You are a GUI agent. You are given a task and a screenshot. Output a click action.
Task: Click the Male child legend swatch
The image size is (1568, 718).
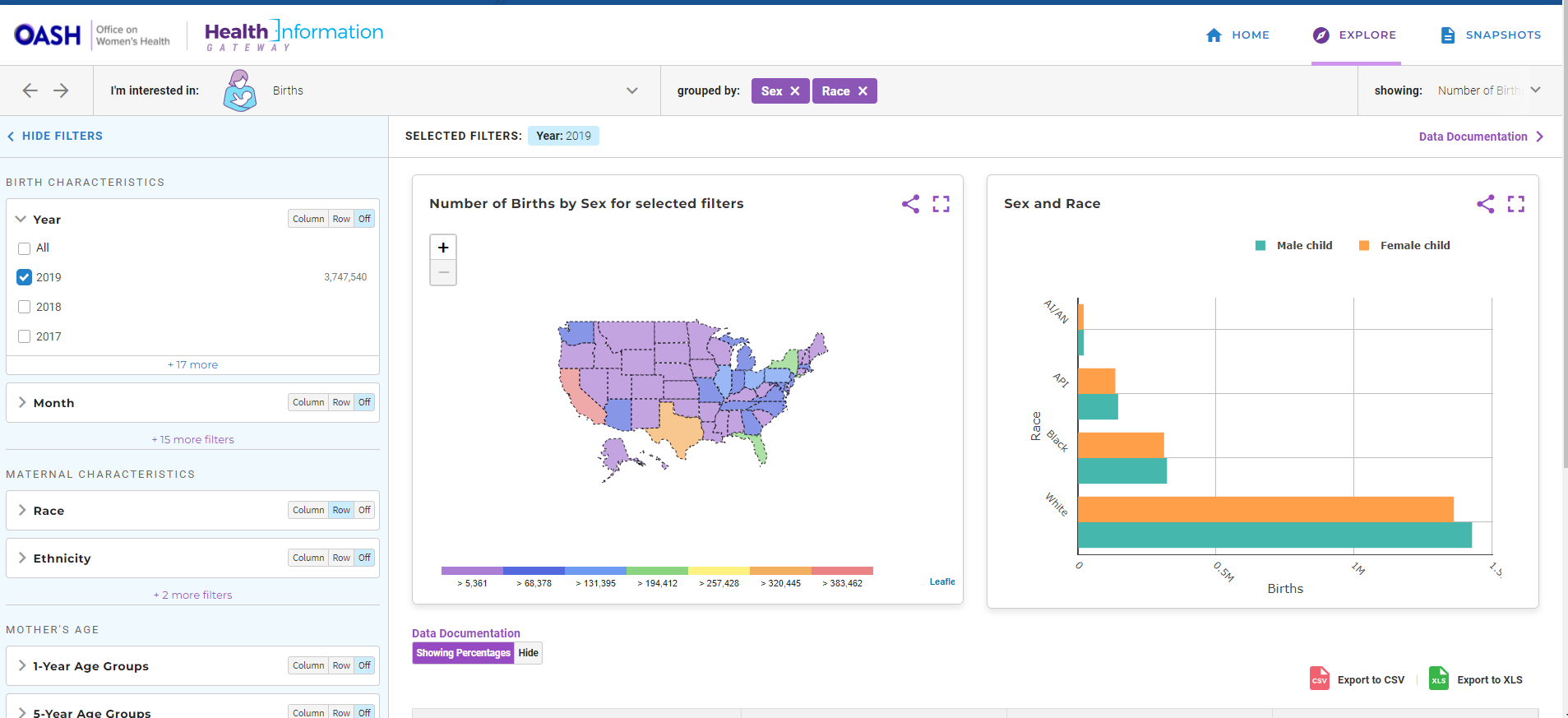pos(1260,246)
